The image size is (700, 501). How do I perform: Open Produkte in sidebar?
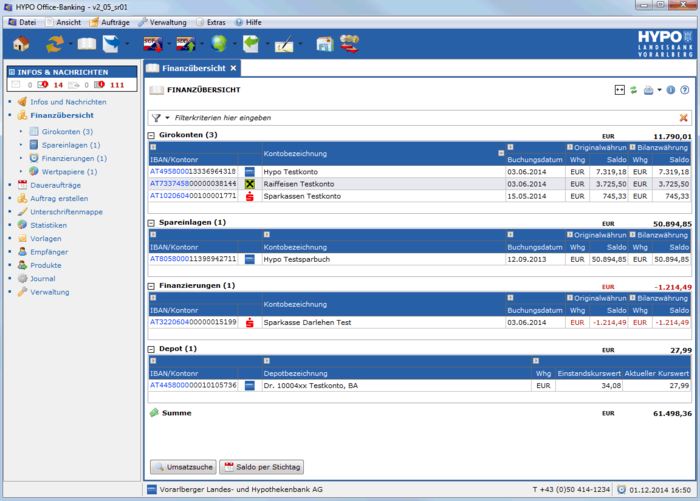tap(46, 266)
